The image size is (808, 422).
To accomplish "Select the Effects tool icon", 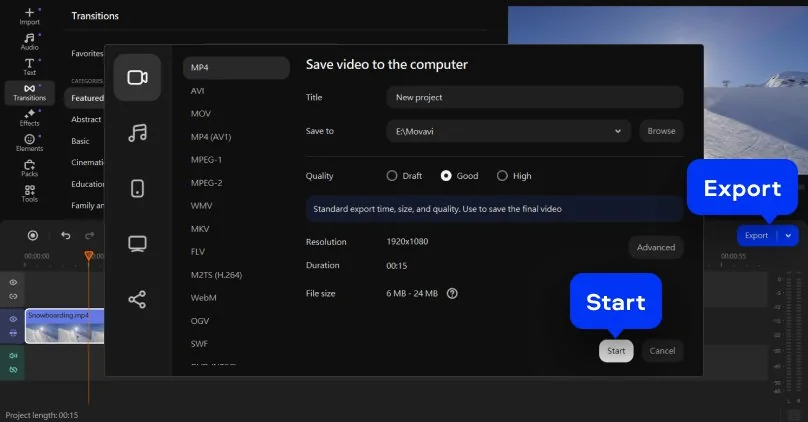I will coord(29,118).
